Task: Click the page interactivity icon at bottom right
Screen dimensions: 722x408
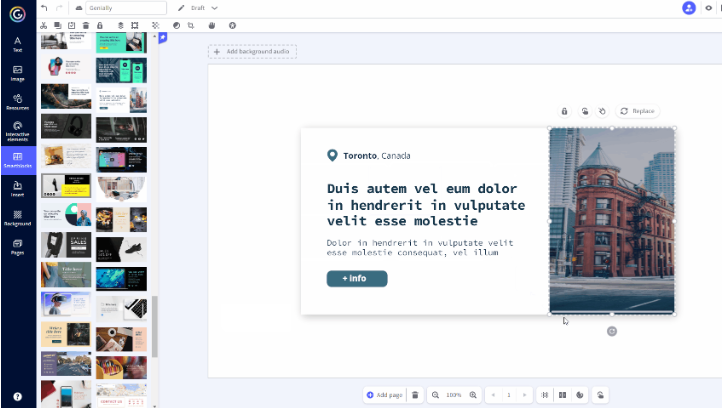Action: tap(600, 395)
